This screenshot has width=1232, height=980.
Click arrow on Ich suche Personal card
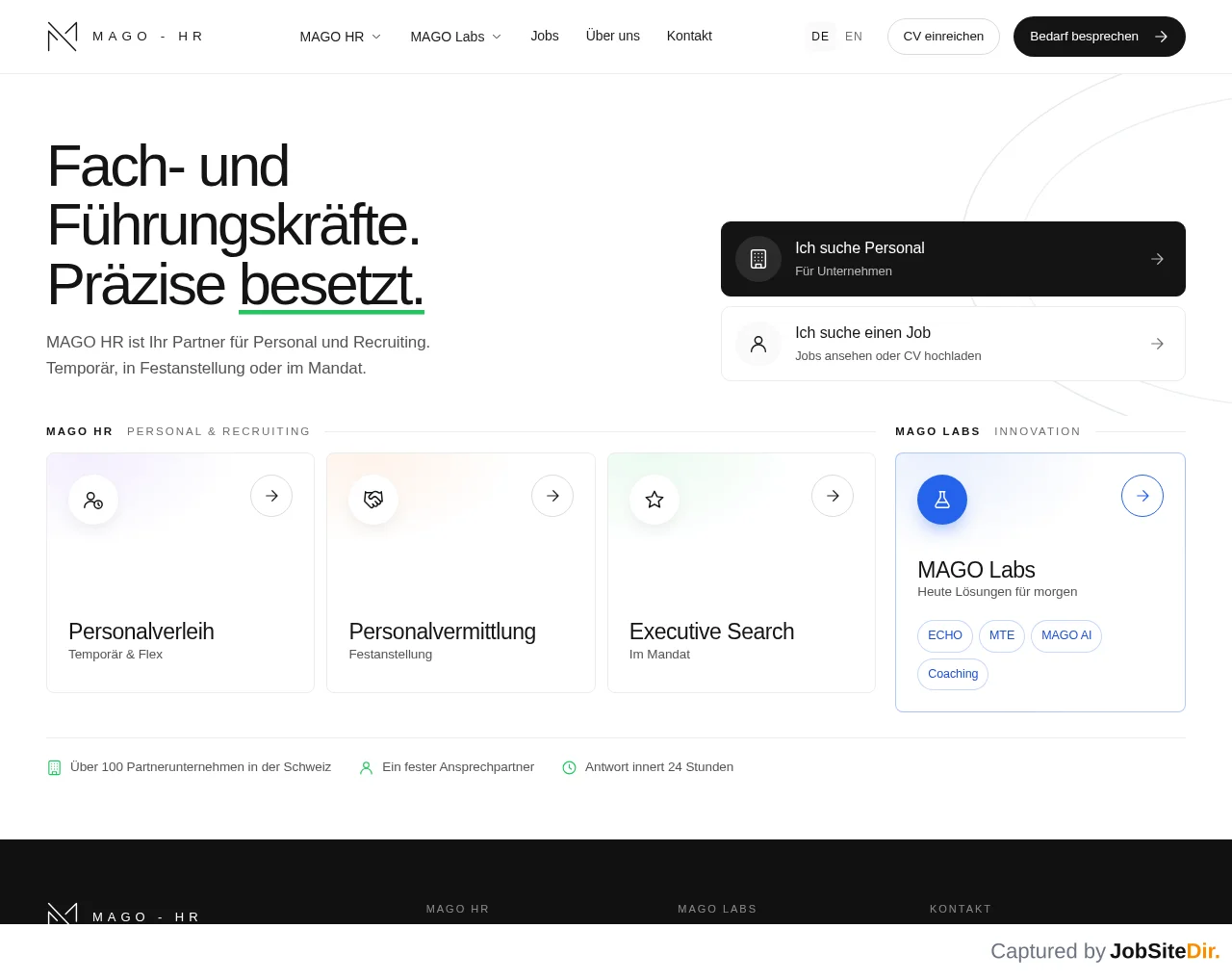coord(1157,259)
